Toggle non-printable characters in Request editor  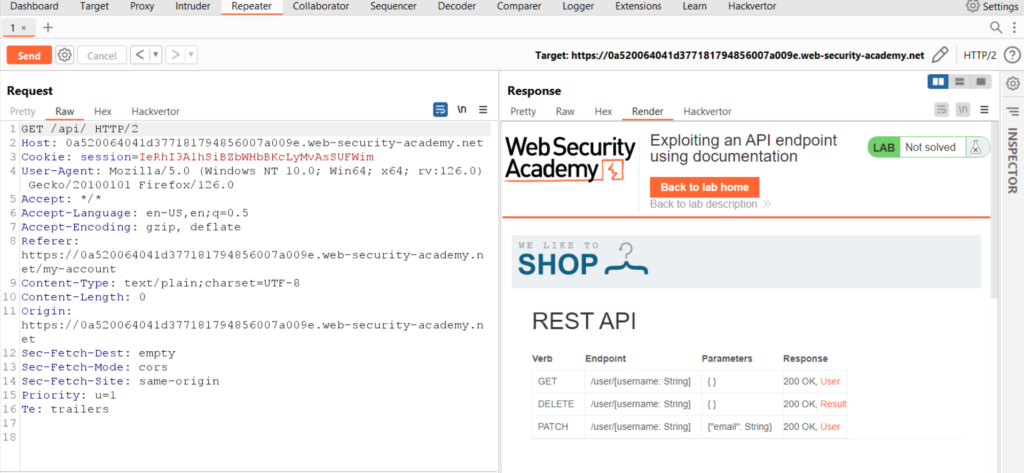(x=462, y=109)
